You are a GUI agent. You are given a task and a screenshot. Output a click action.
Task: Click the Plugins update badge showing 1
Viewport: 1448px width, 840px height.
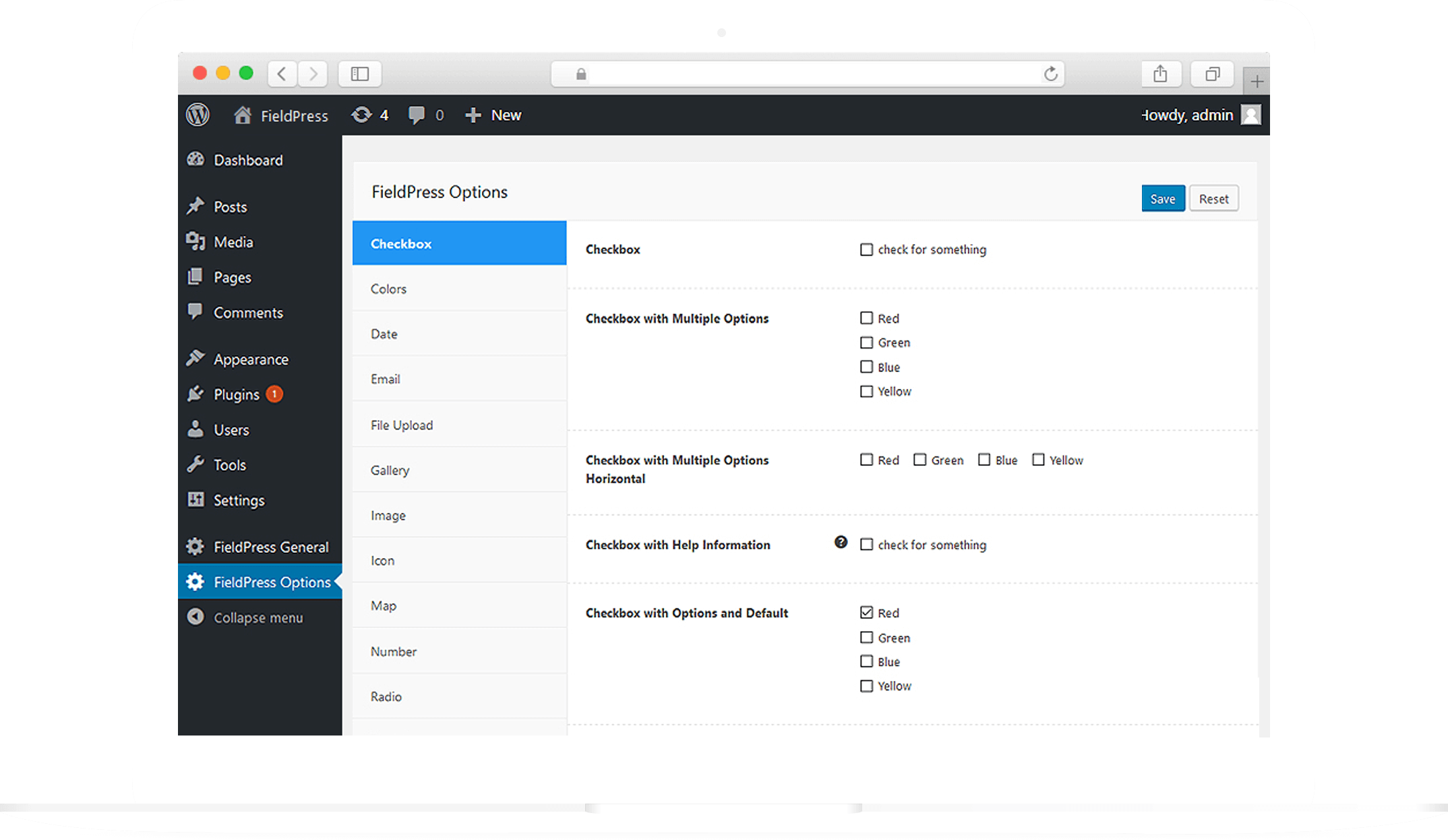274,394
